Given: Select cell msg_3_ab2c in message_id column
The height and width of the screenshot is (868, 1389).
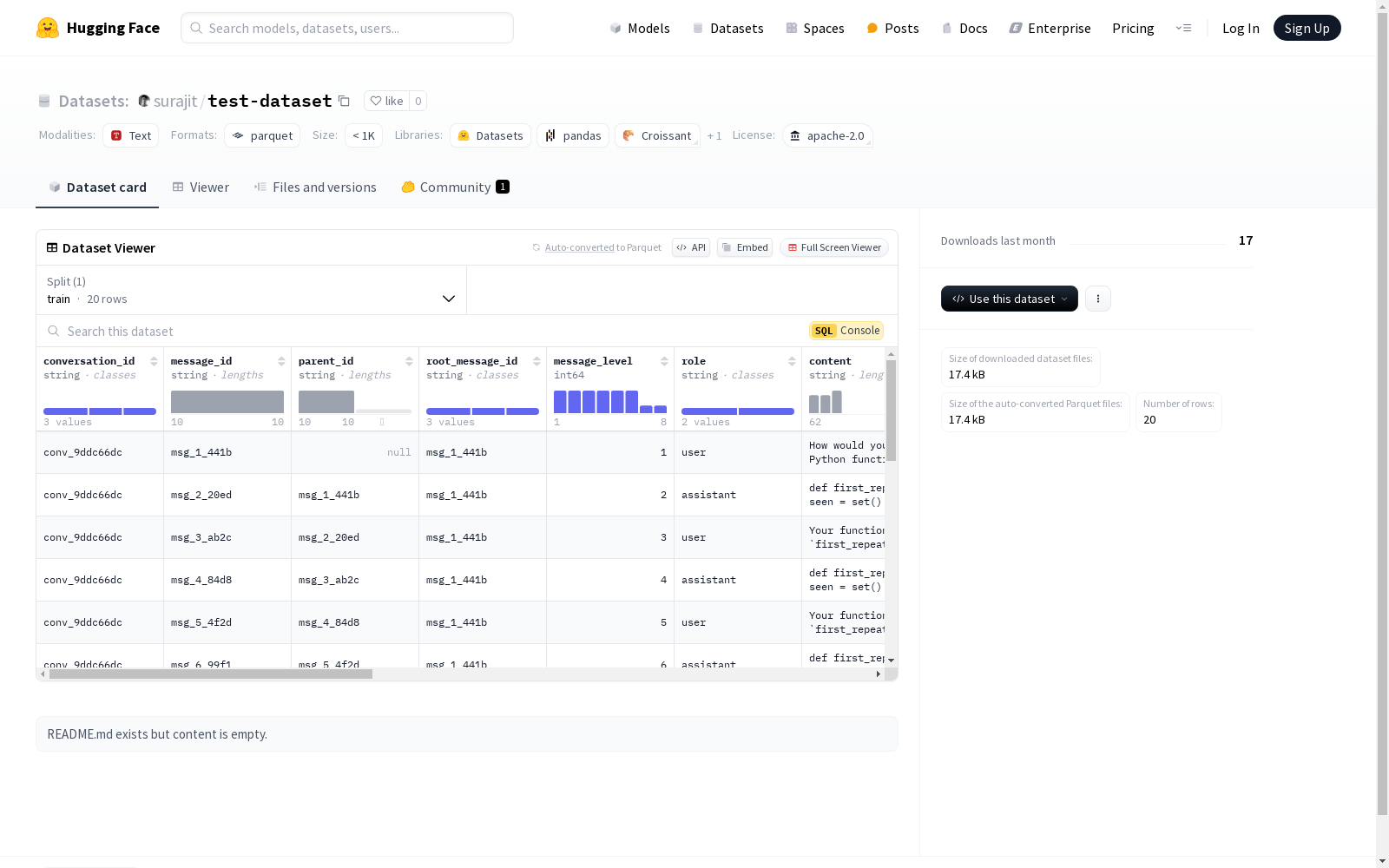Looking at the screenshot, I should pos(227,537).
